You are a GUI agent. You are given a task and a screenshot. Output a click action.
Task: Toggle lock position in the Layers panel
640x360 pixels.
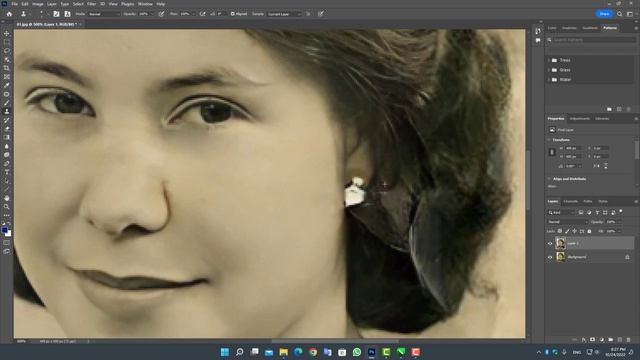575,231
